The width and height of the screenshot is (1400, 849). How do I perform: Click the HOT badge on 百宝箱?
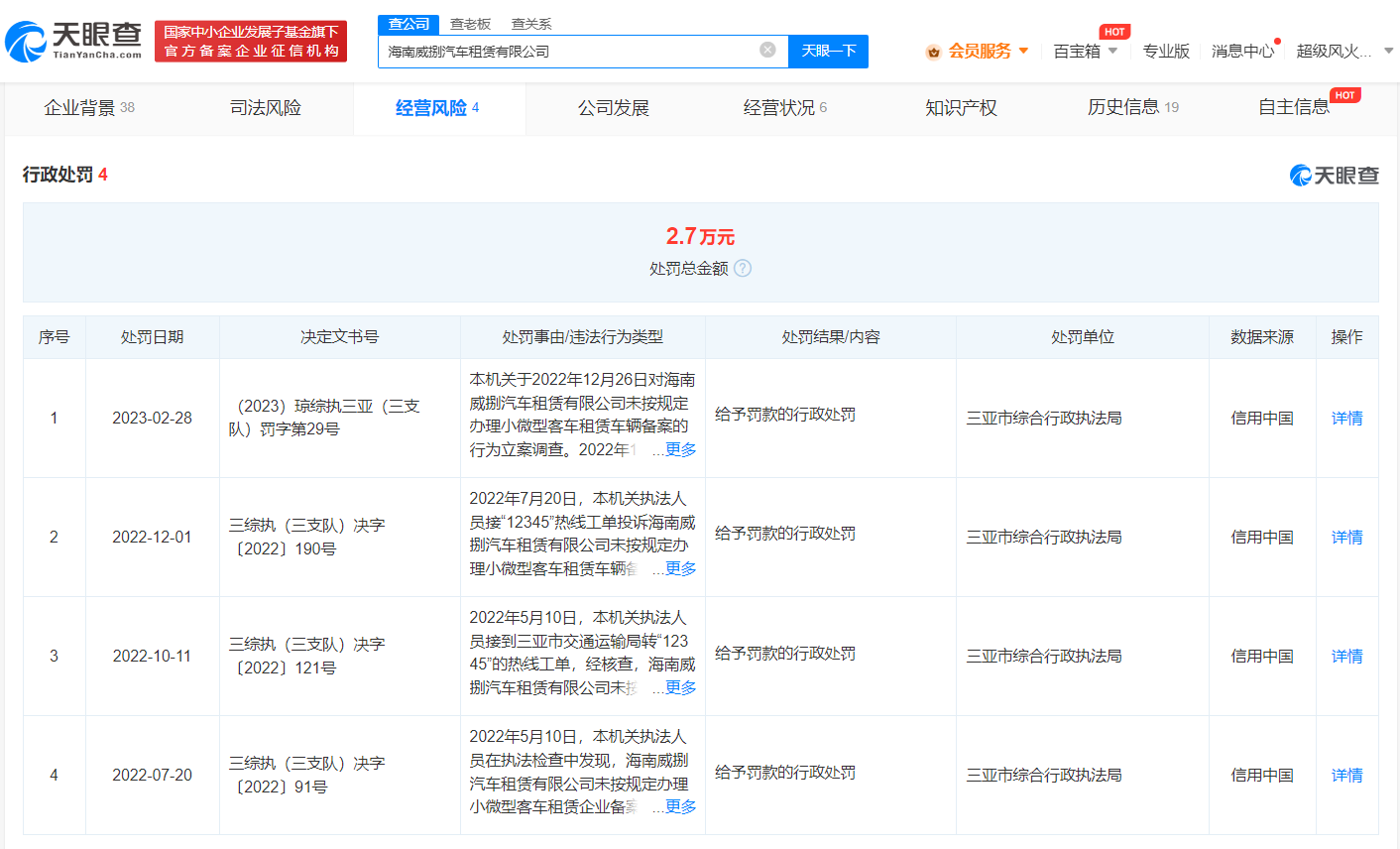click(1113, 31)
